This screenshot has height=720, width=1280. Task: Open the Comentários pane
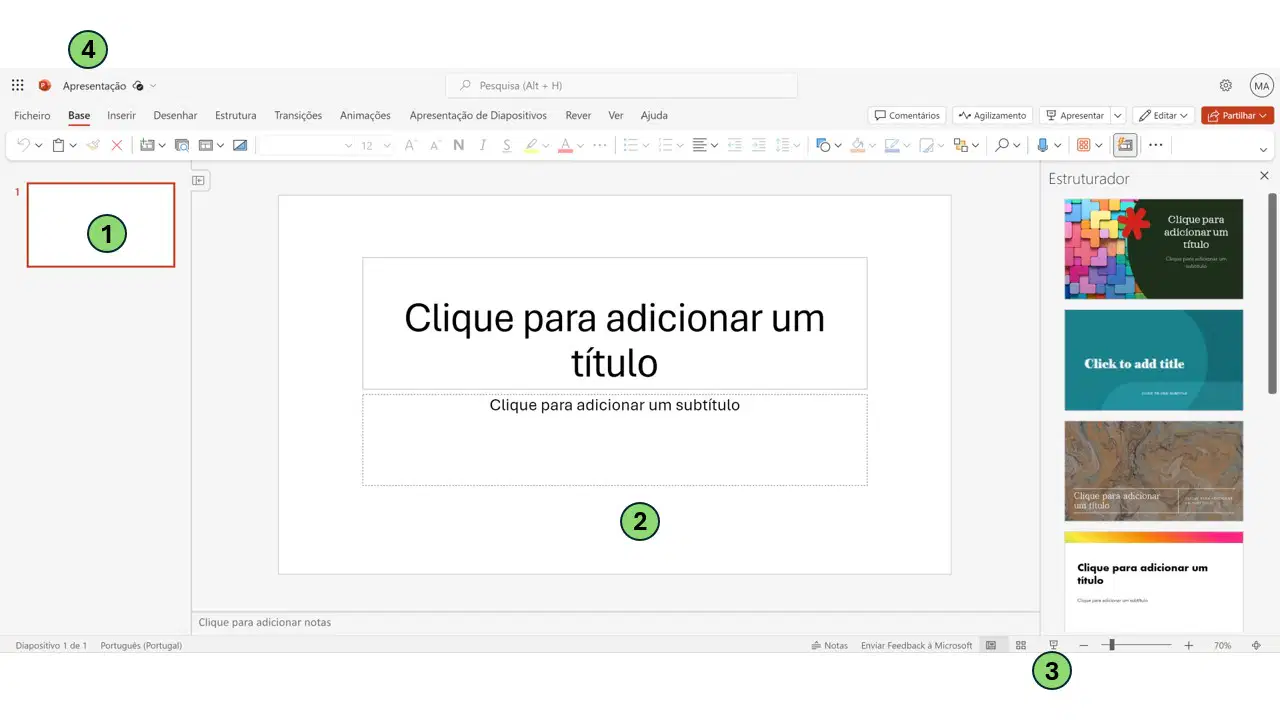click(907, 116)
